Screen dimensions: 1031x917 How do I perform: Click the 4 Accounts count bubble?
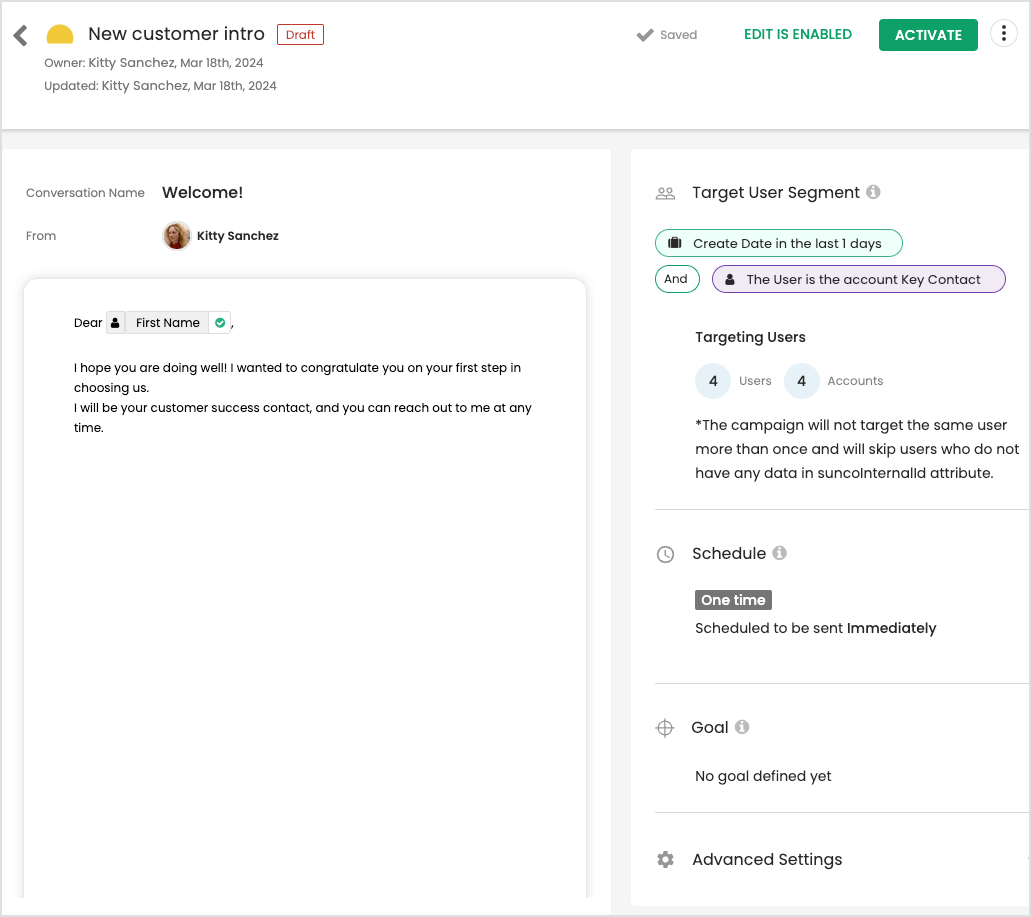click(x=802, y=381)
